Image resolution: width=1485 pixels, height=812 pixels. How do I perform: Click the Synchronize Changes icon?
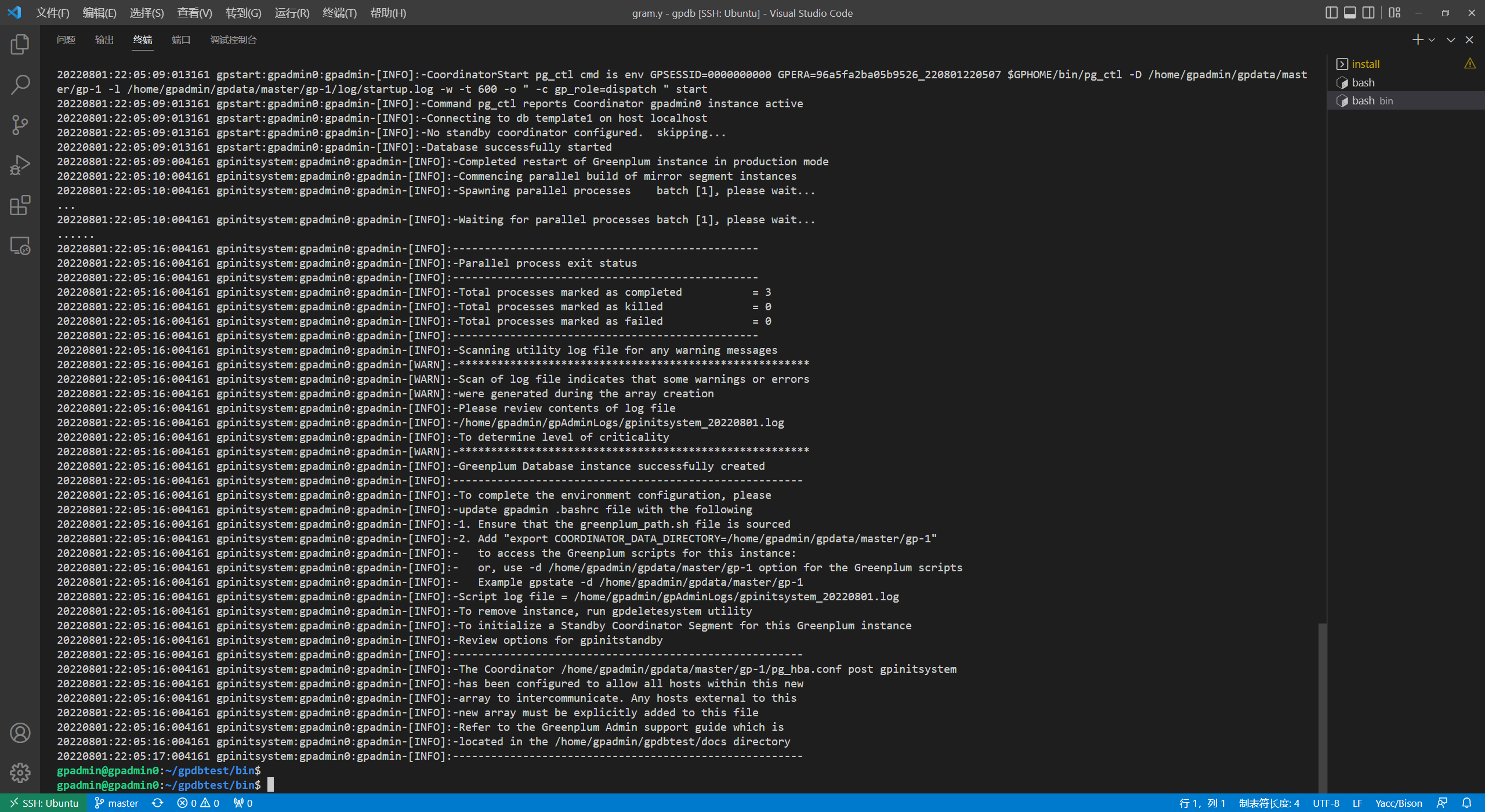pyautogui.click(x=157, y=803)
